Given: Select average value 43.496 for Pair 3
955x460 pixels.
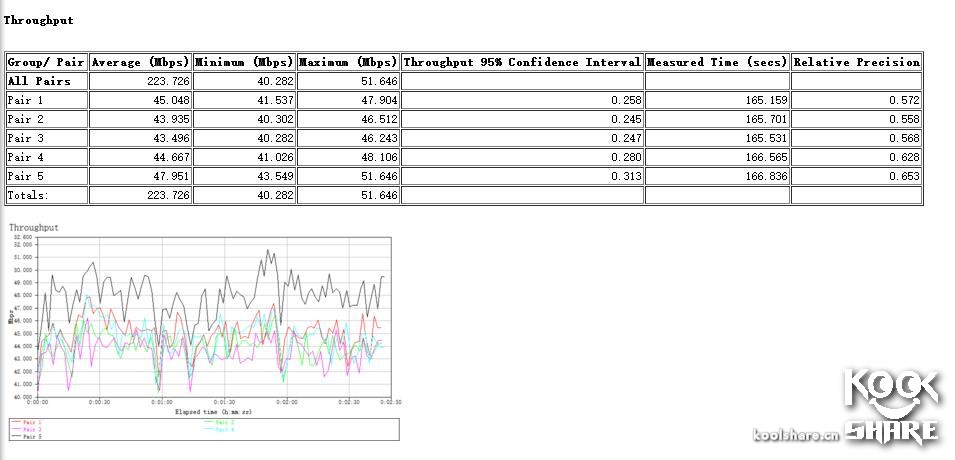Looking at the screenshot, I should click(x=171, y=138).
